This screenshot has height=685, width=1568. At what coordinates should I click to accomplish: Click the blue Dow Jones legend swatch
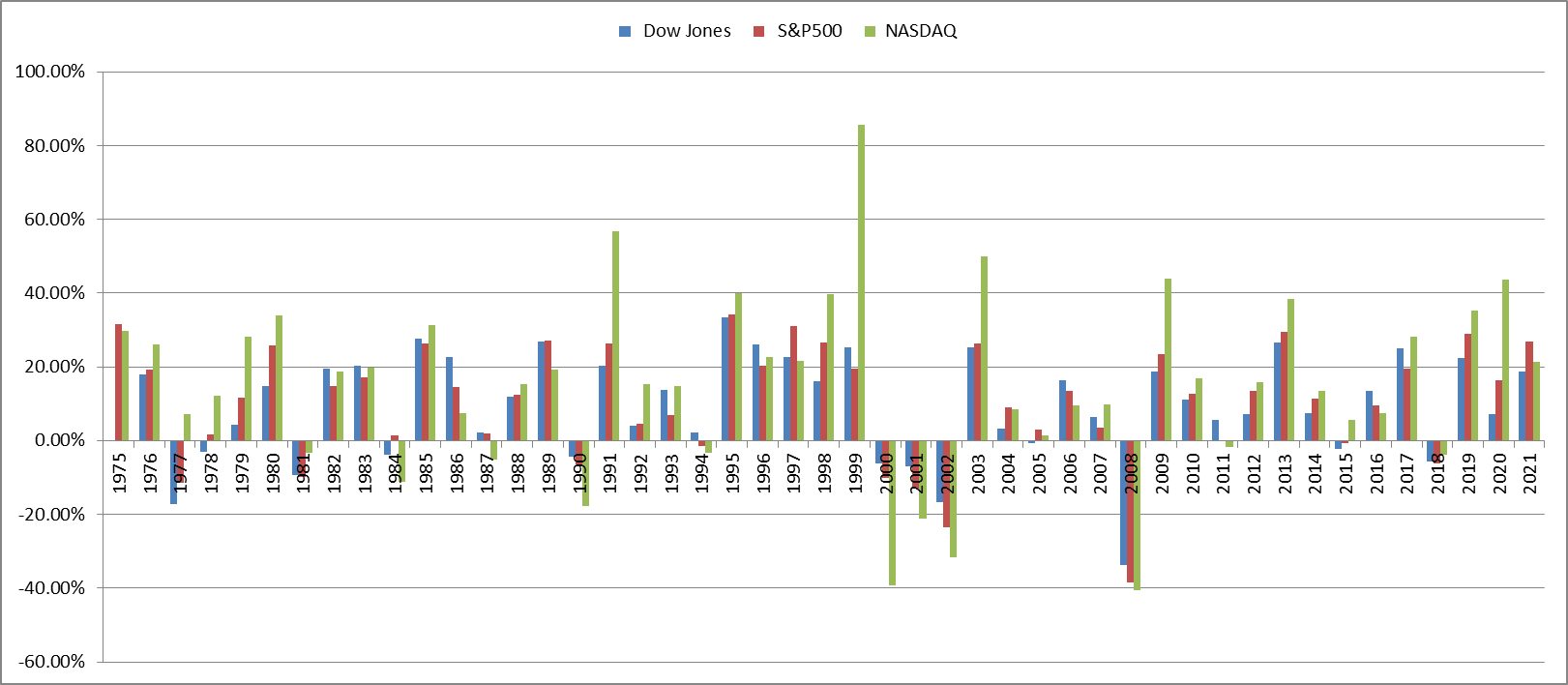point(624,32)
